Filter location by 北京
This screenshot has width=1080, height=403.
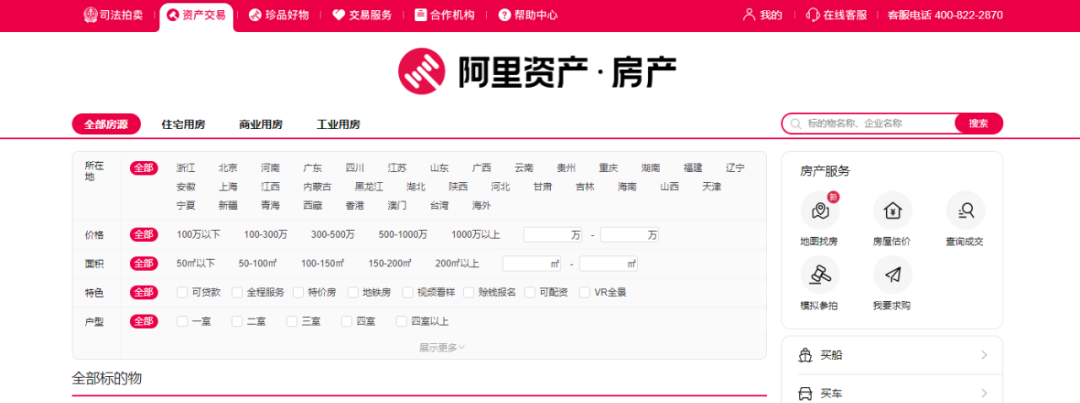[x=228, y=168]
